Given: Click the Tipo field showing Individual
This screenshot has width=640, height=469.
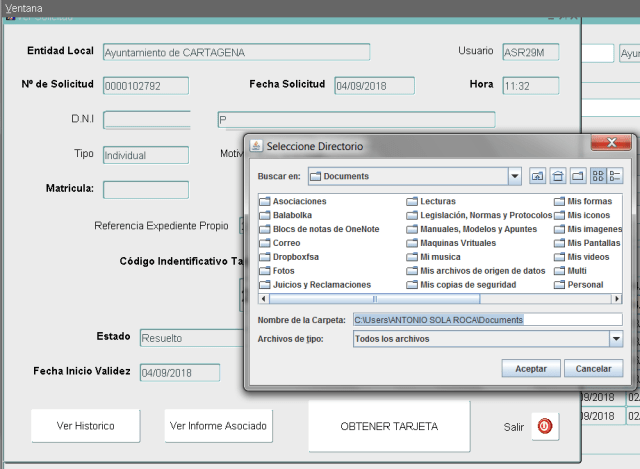Looking at the screenshot, I should click(146, 155).
